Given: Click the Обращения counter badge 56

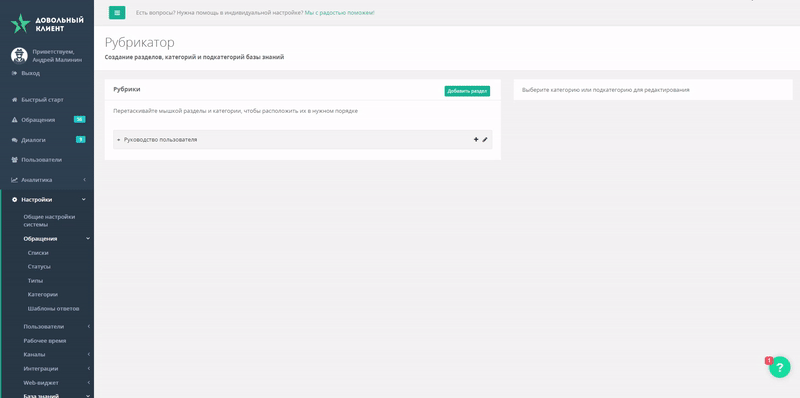Looking at the screenshot, I should [79, 119].
